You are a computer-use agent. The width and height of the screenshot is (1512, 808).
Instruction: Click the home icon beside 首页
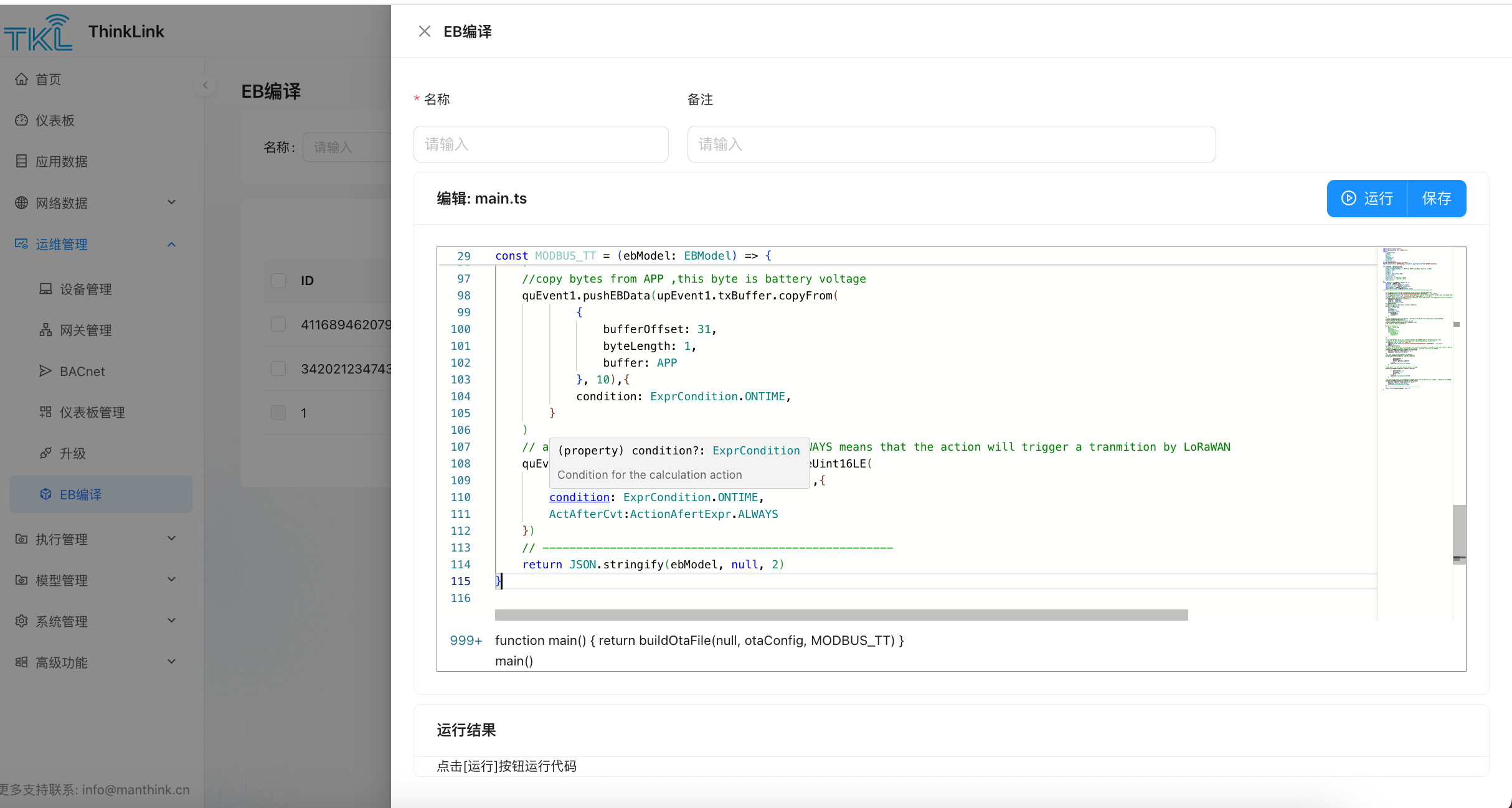point(22,79)
